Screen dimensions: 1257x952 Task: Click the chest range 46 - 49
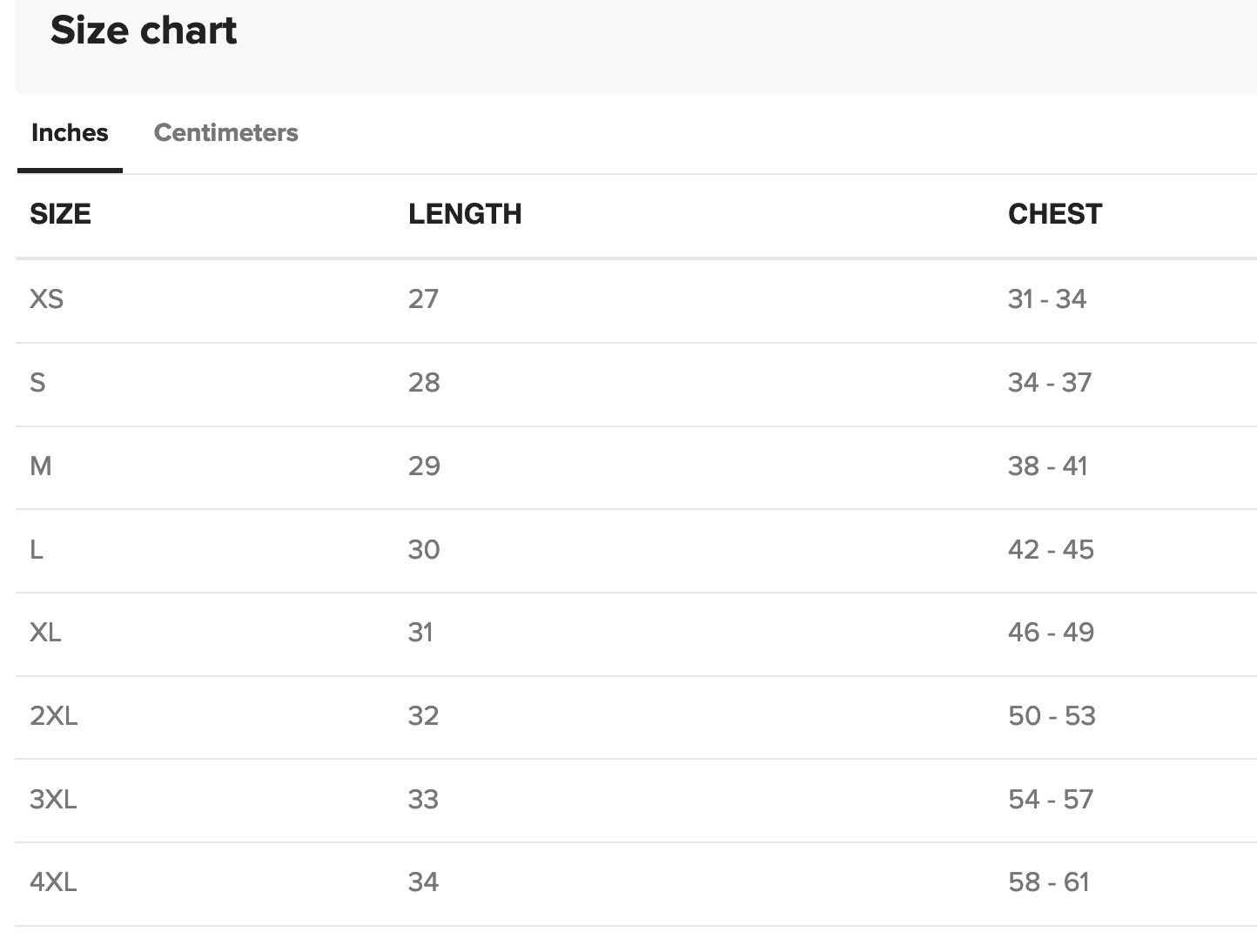1051,633
